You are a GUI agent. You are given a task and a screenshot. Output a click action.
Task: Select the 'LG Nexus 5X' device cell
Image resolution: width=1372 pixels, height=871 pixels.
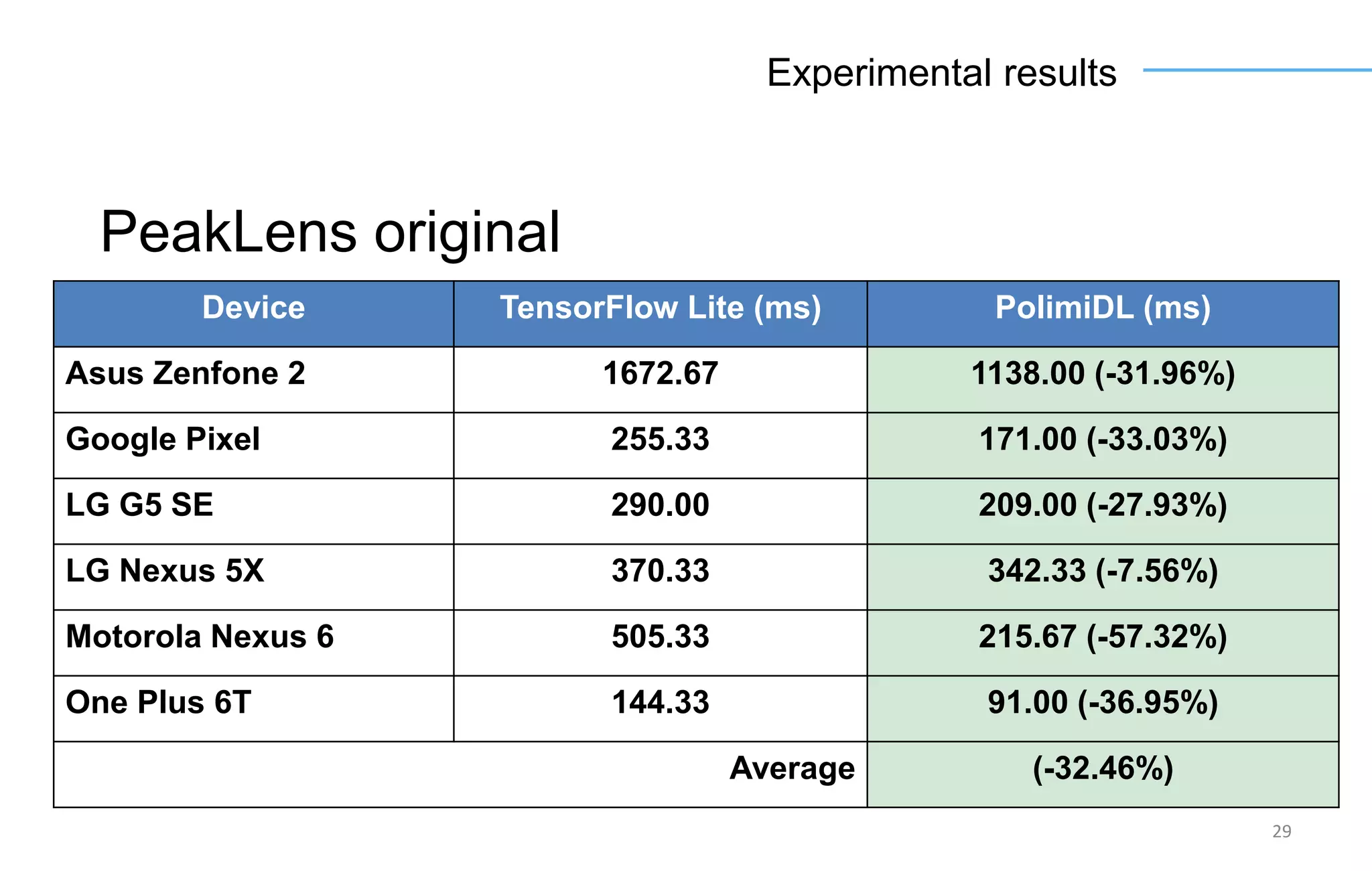tap(253, 576)
